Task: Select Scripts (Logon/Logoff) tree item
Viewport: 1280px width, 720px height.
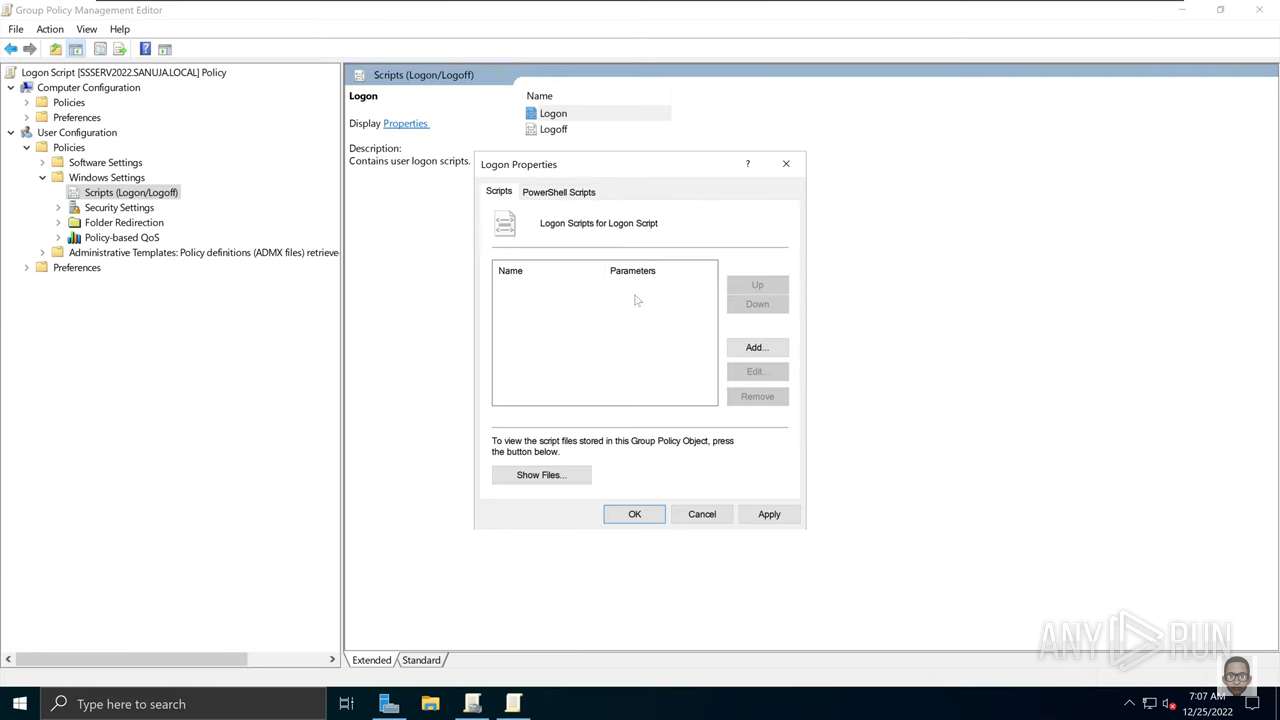Action: (131, 192)
